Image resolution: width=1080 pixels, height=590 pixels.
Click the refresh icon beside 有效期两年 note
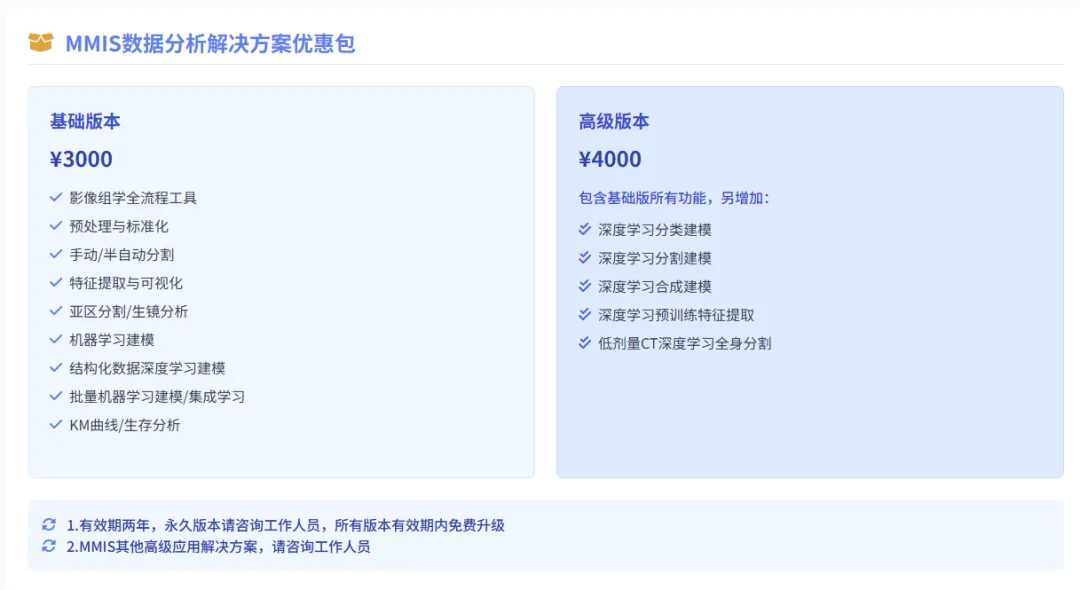(49, 525)
